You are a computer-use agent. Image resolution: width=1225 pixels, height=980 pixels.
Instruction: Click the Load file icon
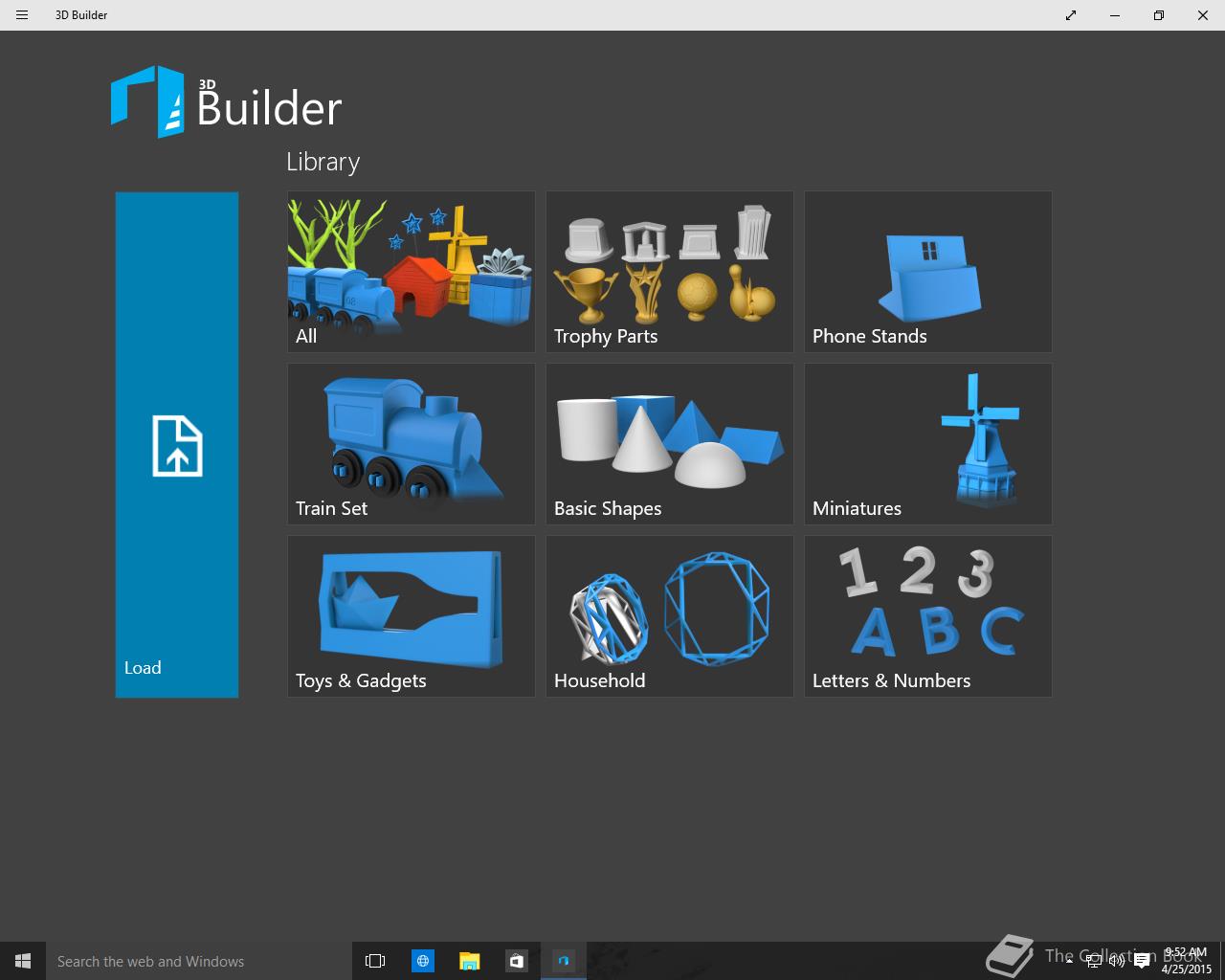[177, 446]
